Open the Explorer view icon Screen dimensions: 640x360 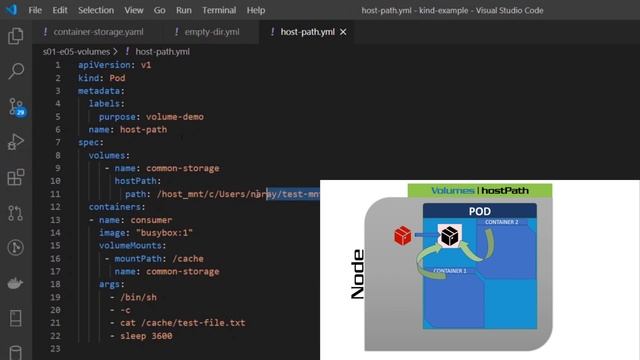16,36
